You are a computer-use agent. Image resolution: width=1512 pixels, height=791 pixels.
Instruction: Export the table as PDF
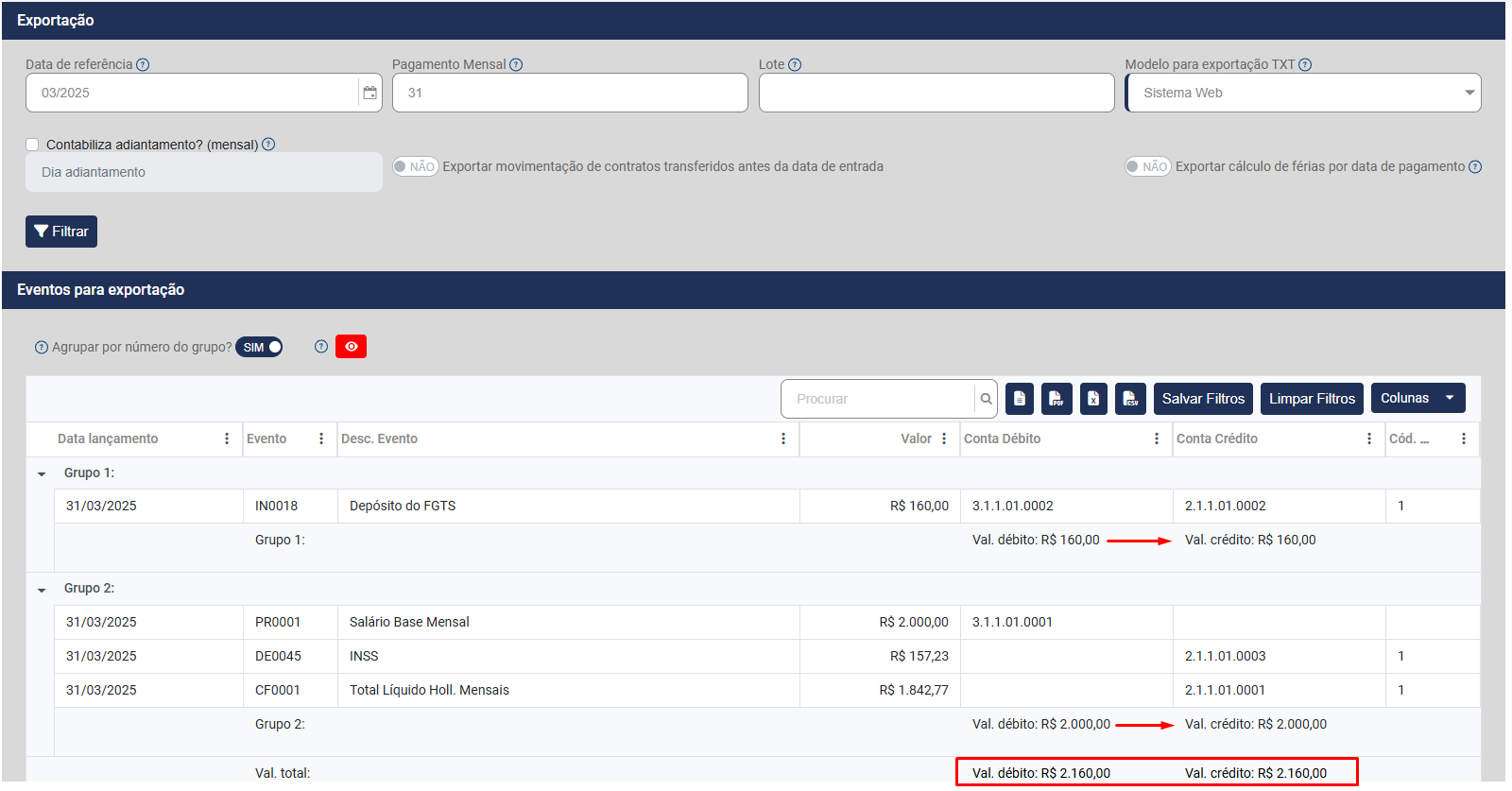pos(1056,399)
